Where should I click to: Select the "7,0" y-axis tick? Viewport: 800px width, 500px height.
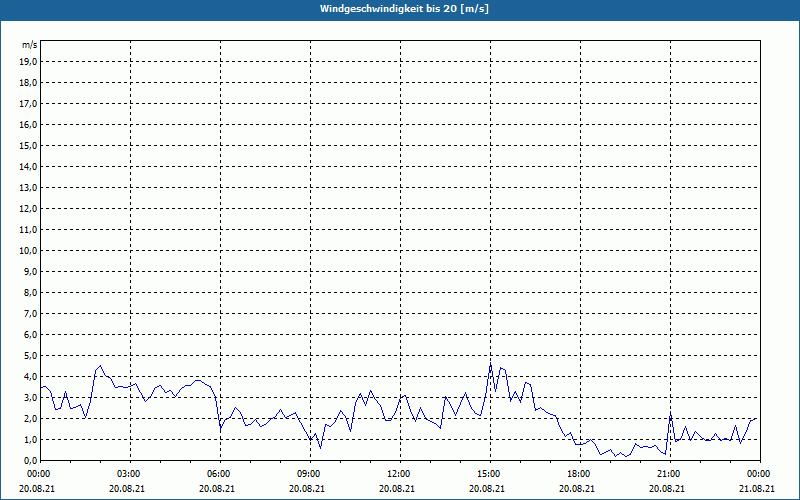point(31,313)
